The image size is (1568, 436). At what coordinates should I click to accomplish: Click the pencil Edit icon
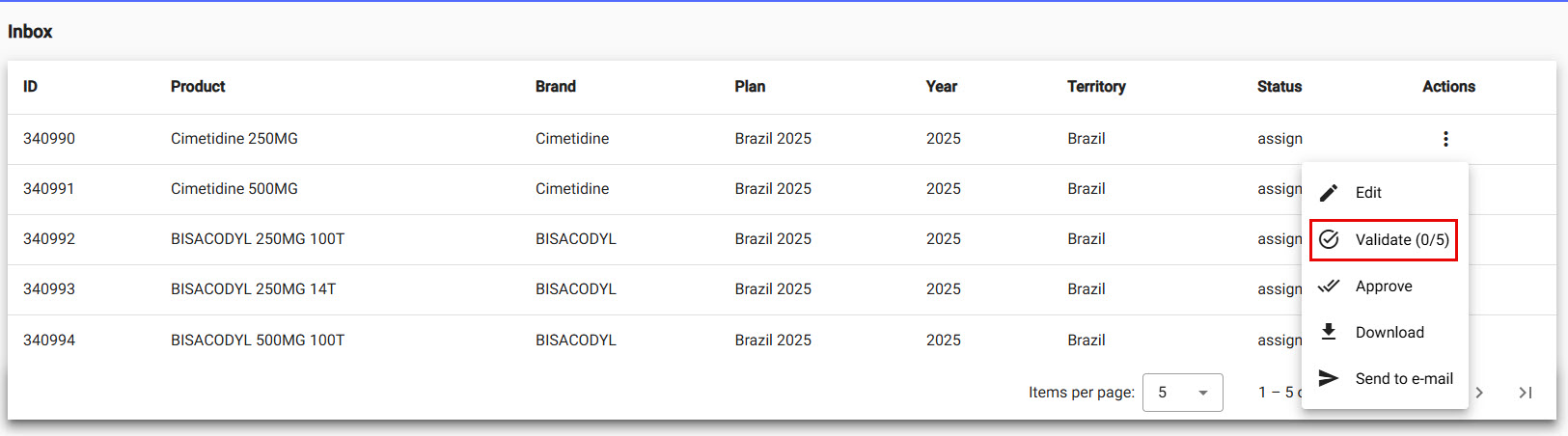1329,193
